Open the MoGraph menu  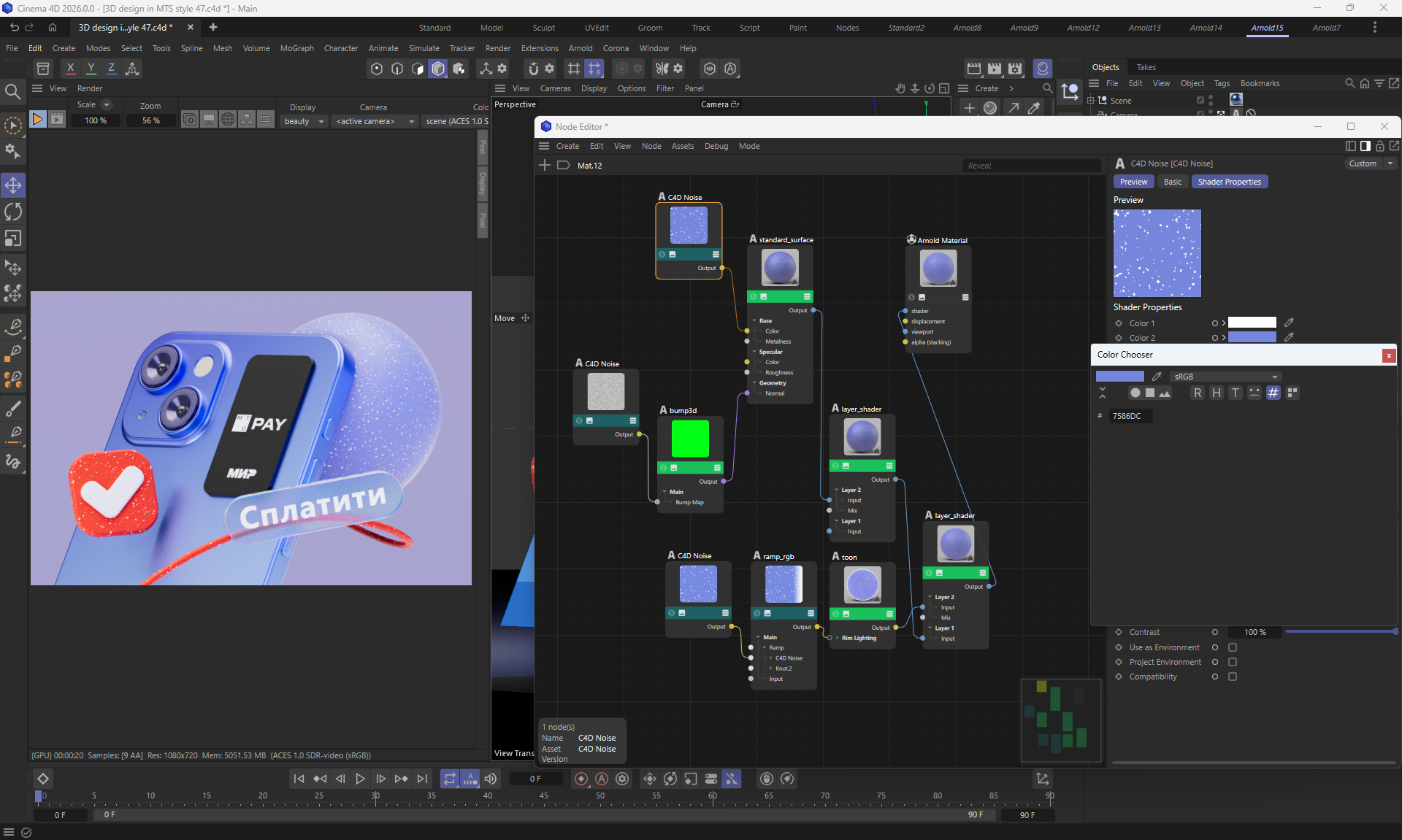(296, 48)
